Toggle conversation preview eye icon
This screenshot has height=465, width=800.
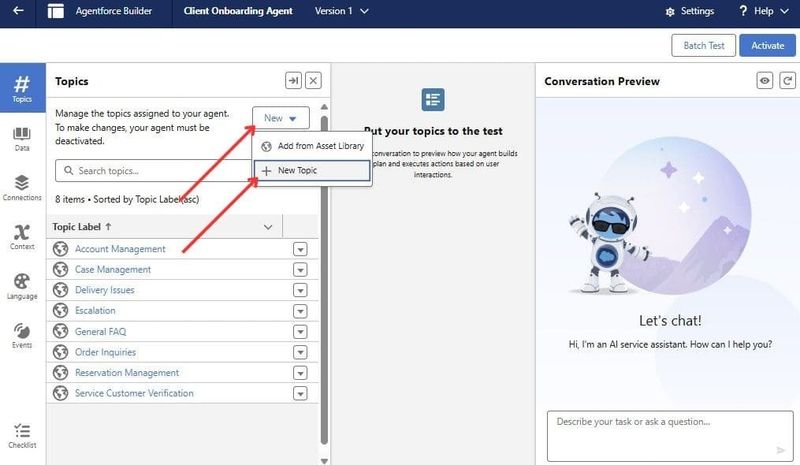point(764,81)
